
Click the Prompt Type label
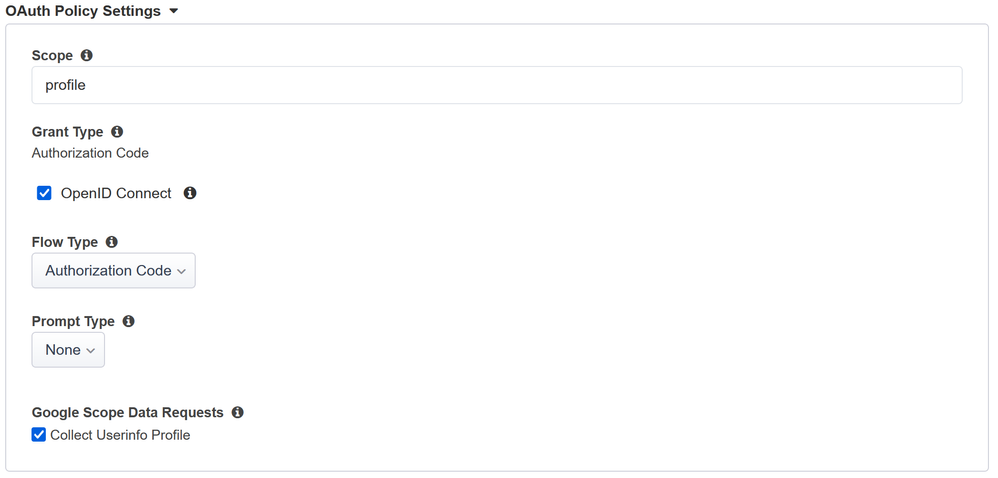click(73, 321)
